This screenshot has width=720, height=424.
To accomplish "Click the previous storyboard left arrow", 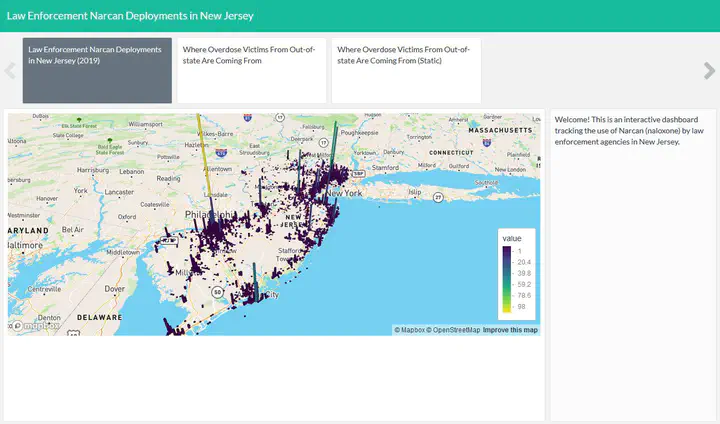I will 10,70.
